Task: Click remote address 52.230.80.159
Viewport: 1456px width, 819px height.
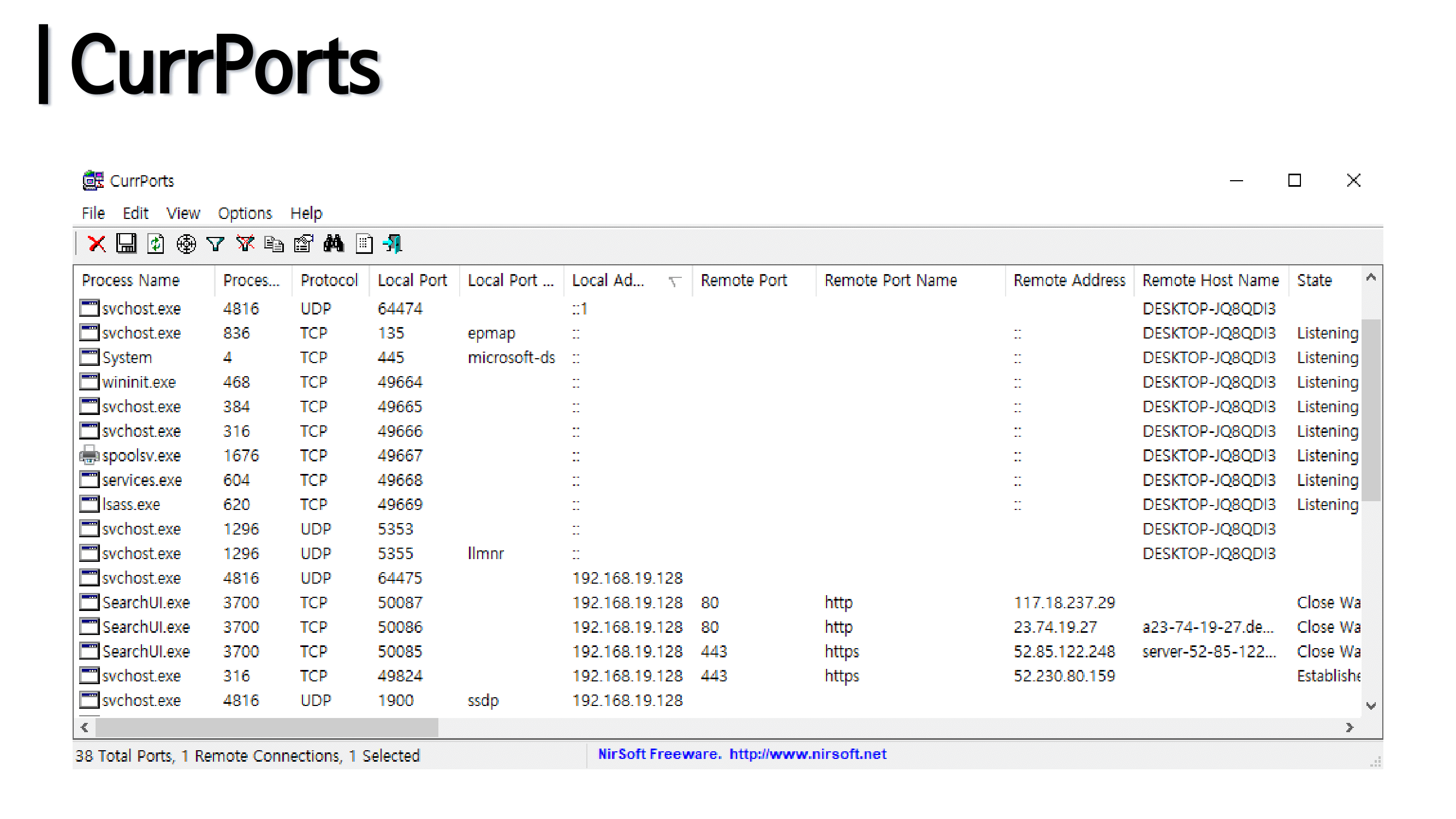Action: pos(1065,676)
